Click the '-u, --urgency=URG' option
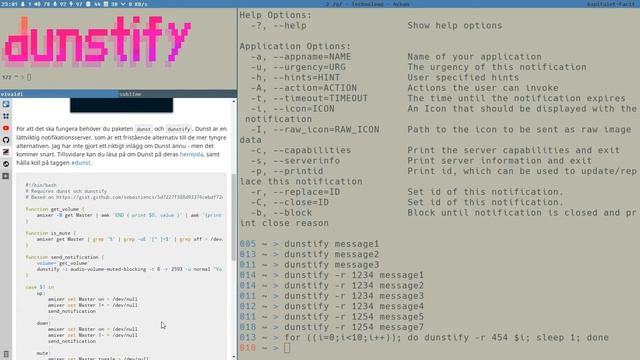 pos(298,67)
